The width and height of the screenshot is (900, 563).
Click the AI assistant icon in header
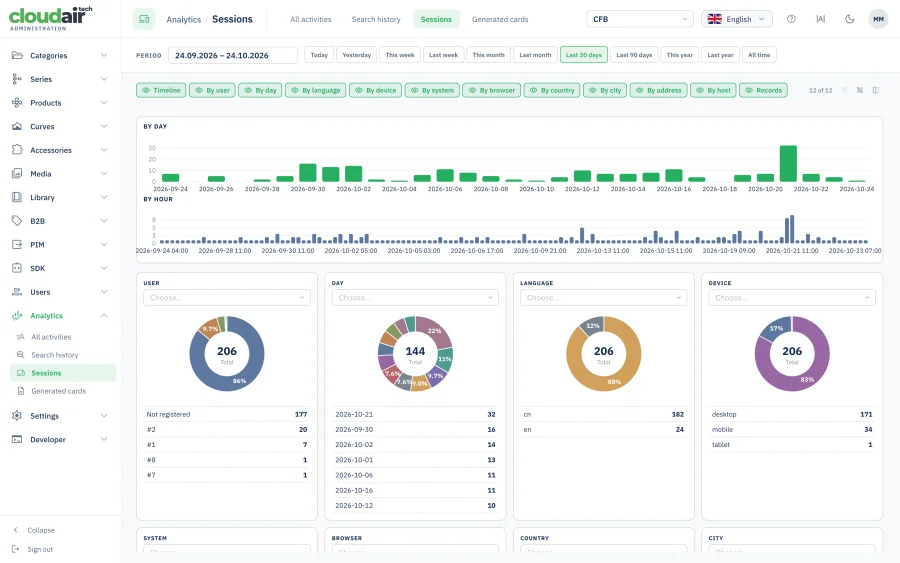[x=820, y=19]
